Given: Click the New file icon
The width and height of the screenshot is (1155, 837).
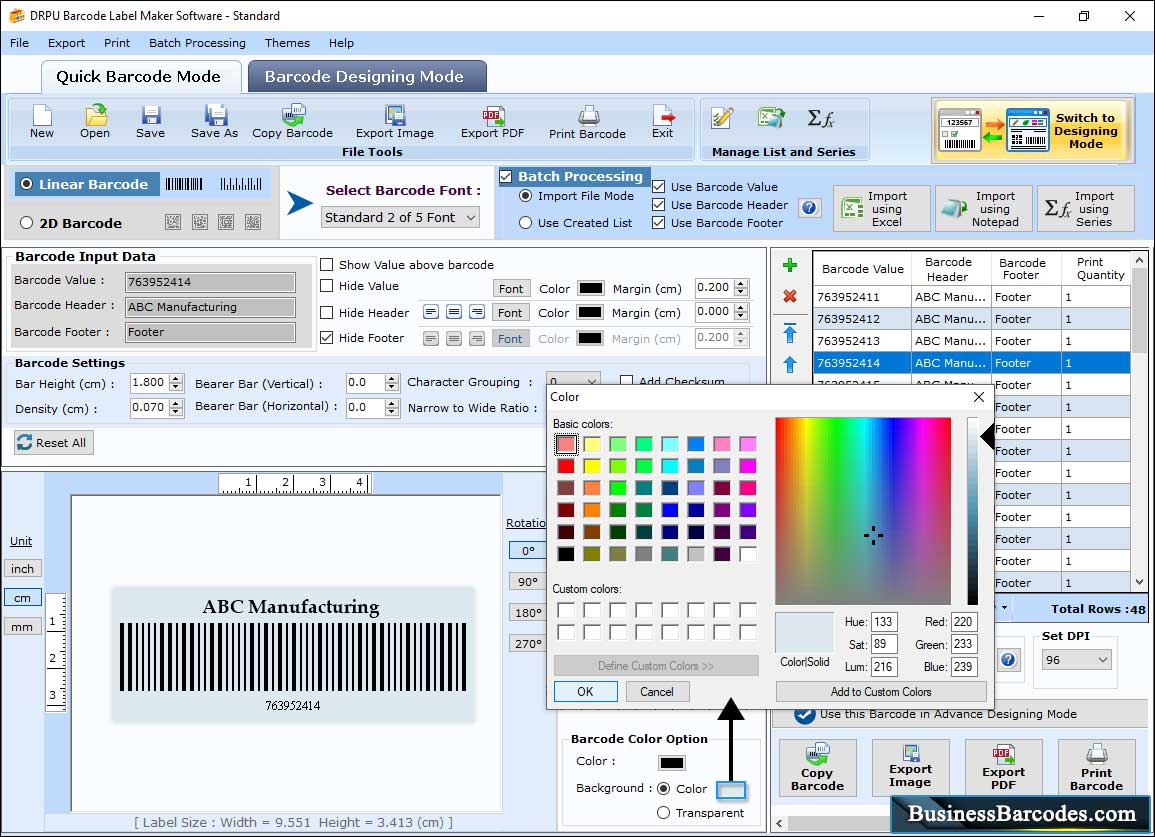Looking at the screenshot, I should pyautogui.click(x=42, y=121).
